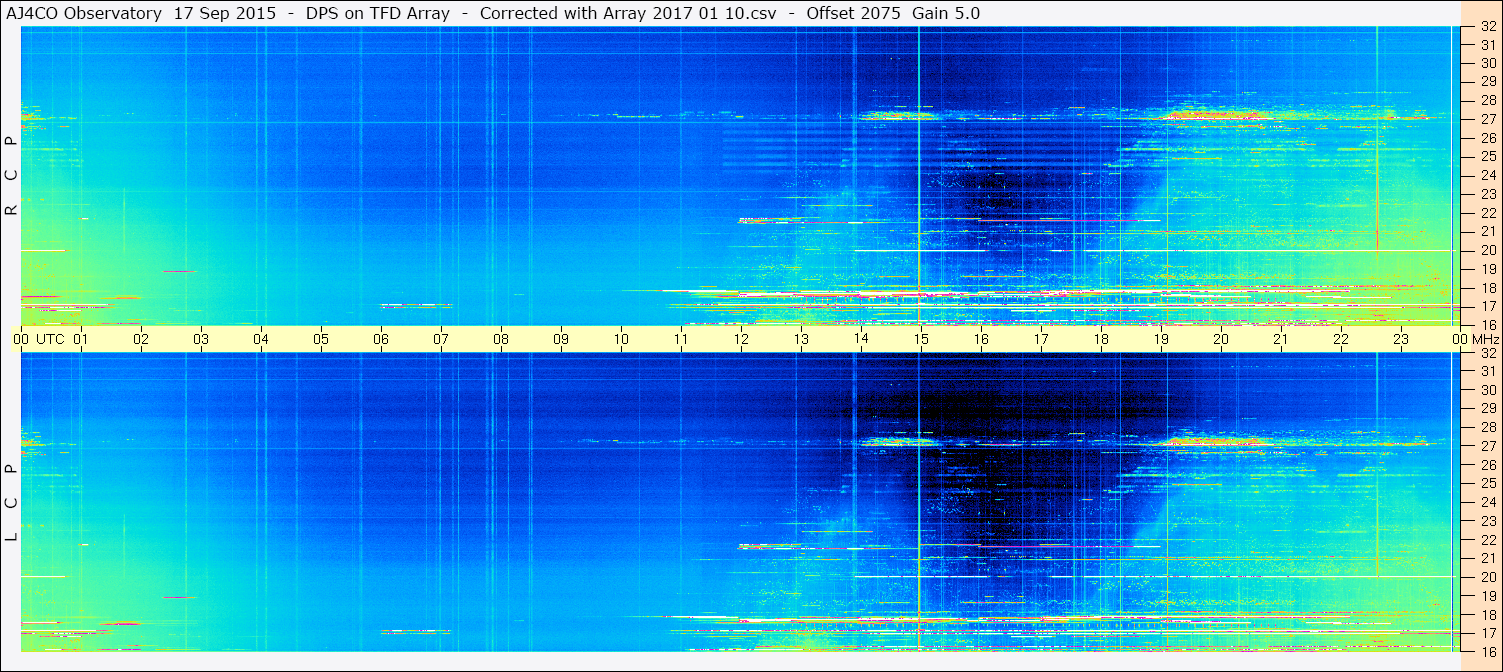The image size is (1503, 672).
Task: Click the 17 MHz label in LCP panel
Action: click(x=1488, y=633)
